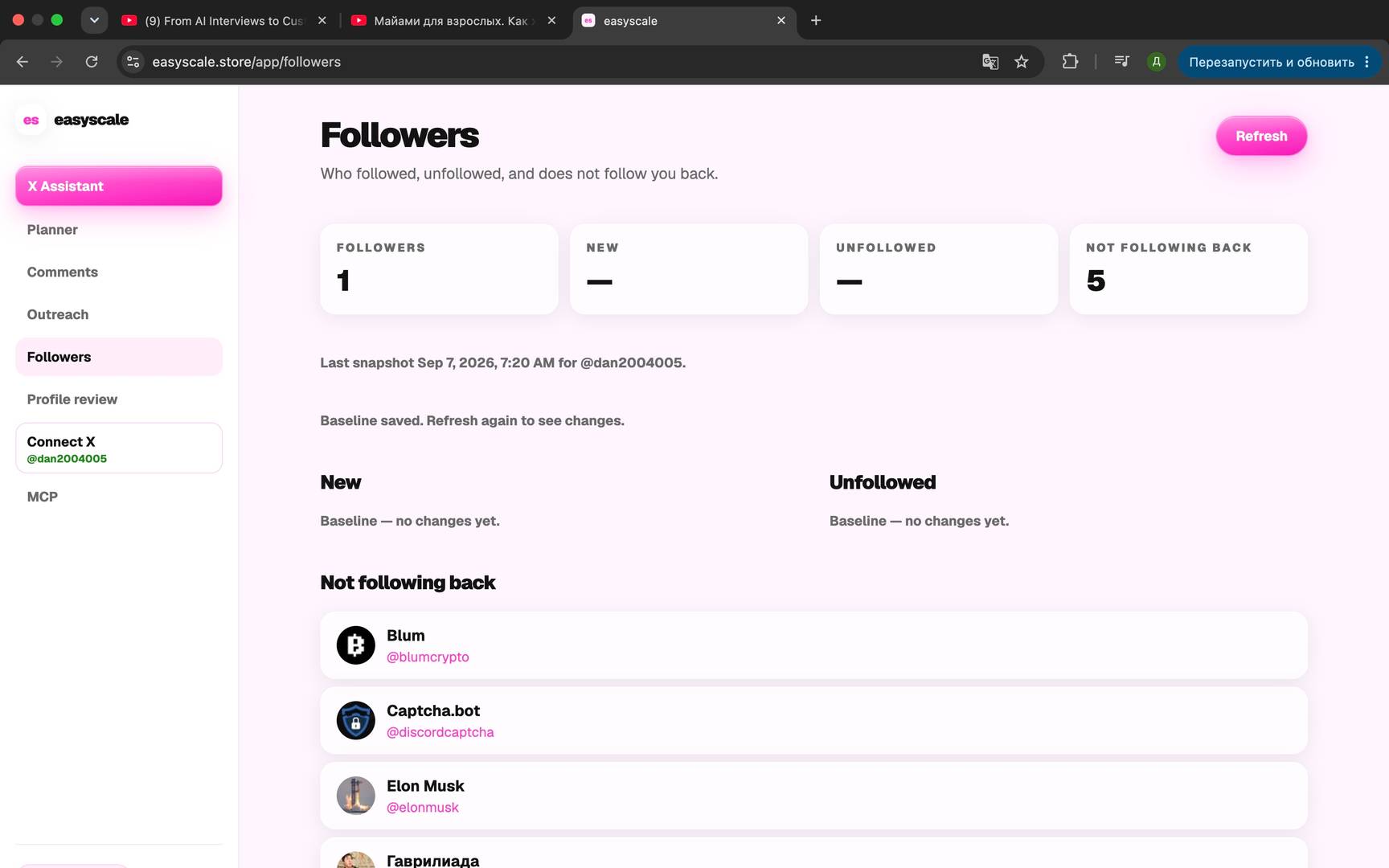Click the 'Captcha.bot' name text
Image resolution: width=1389 pixels, height=868 pixels.
click(433, 711)
